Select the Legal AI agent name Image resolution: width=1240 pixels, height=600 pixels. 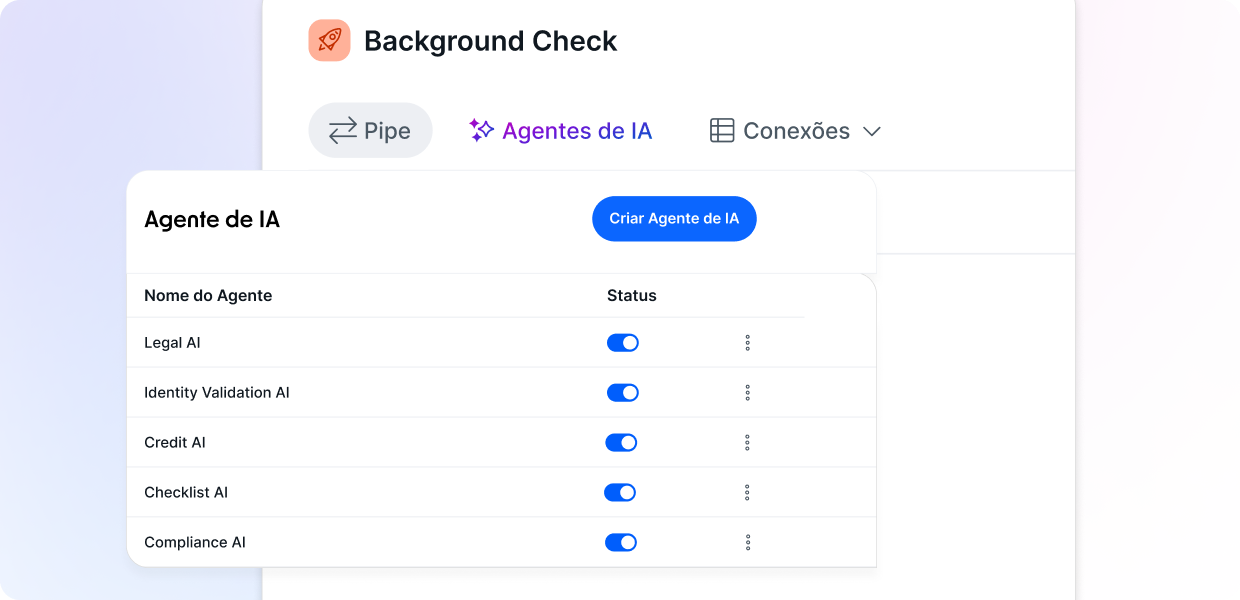[172, 343]
